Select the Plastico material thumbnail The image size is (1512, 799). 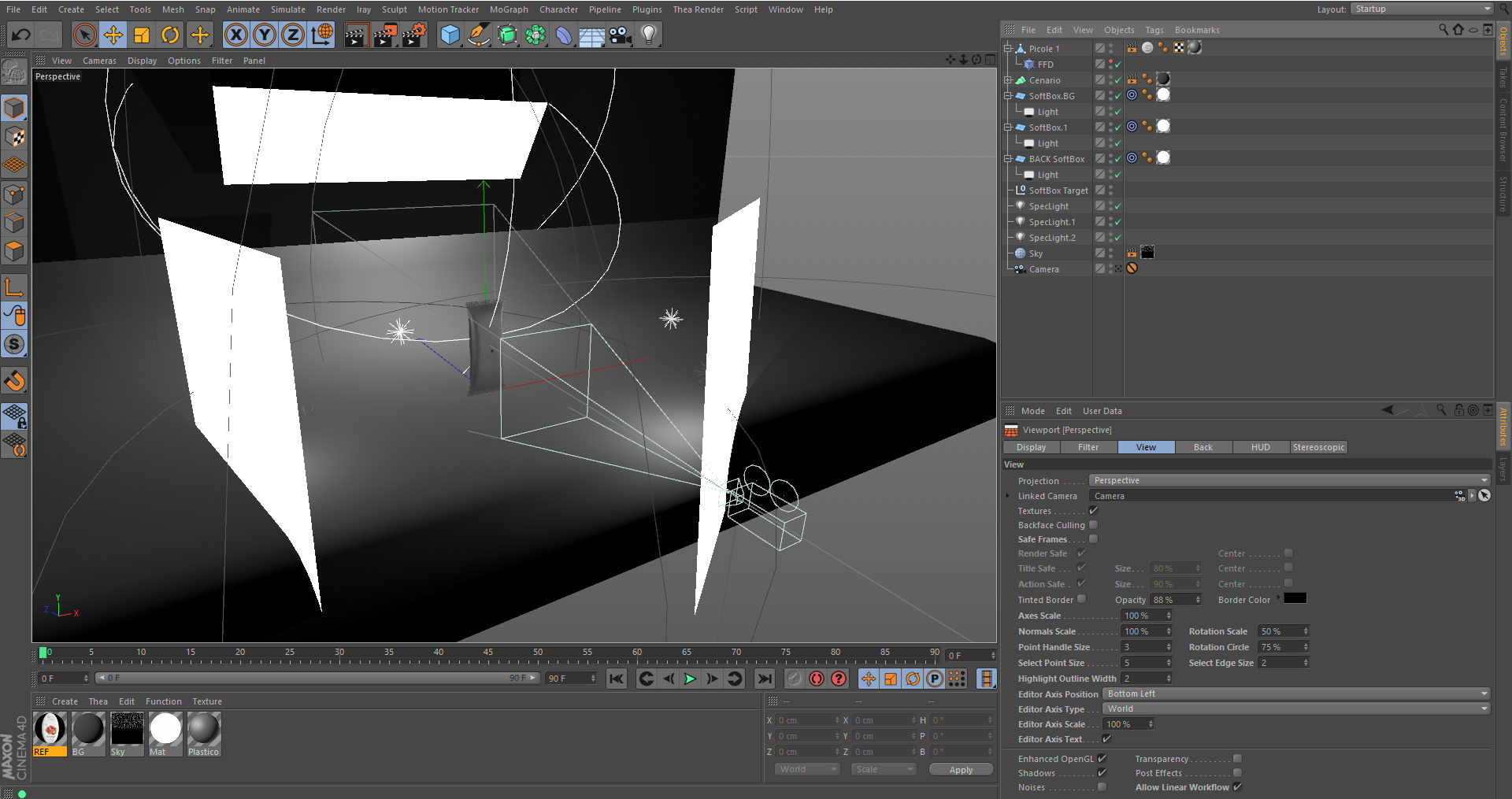(204, 730)
